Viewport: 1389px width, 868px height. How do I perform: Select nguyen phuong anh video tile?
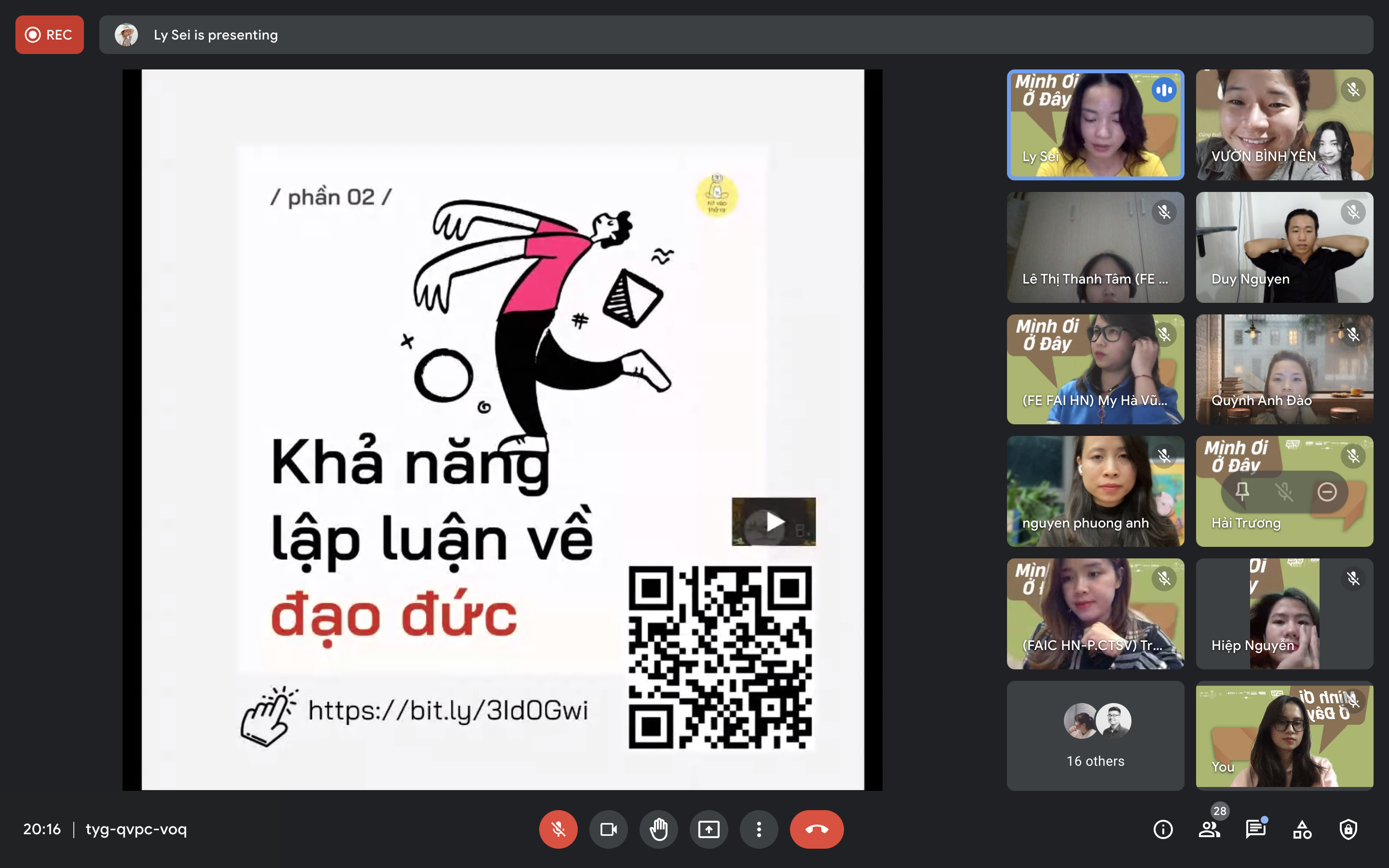pyautogui.click(x=1095, y=491)
